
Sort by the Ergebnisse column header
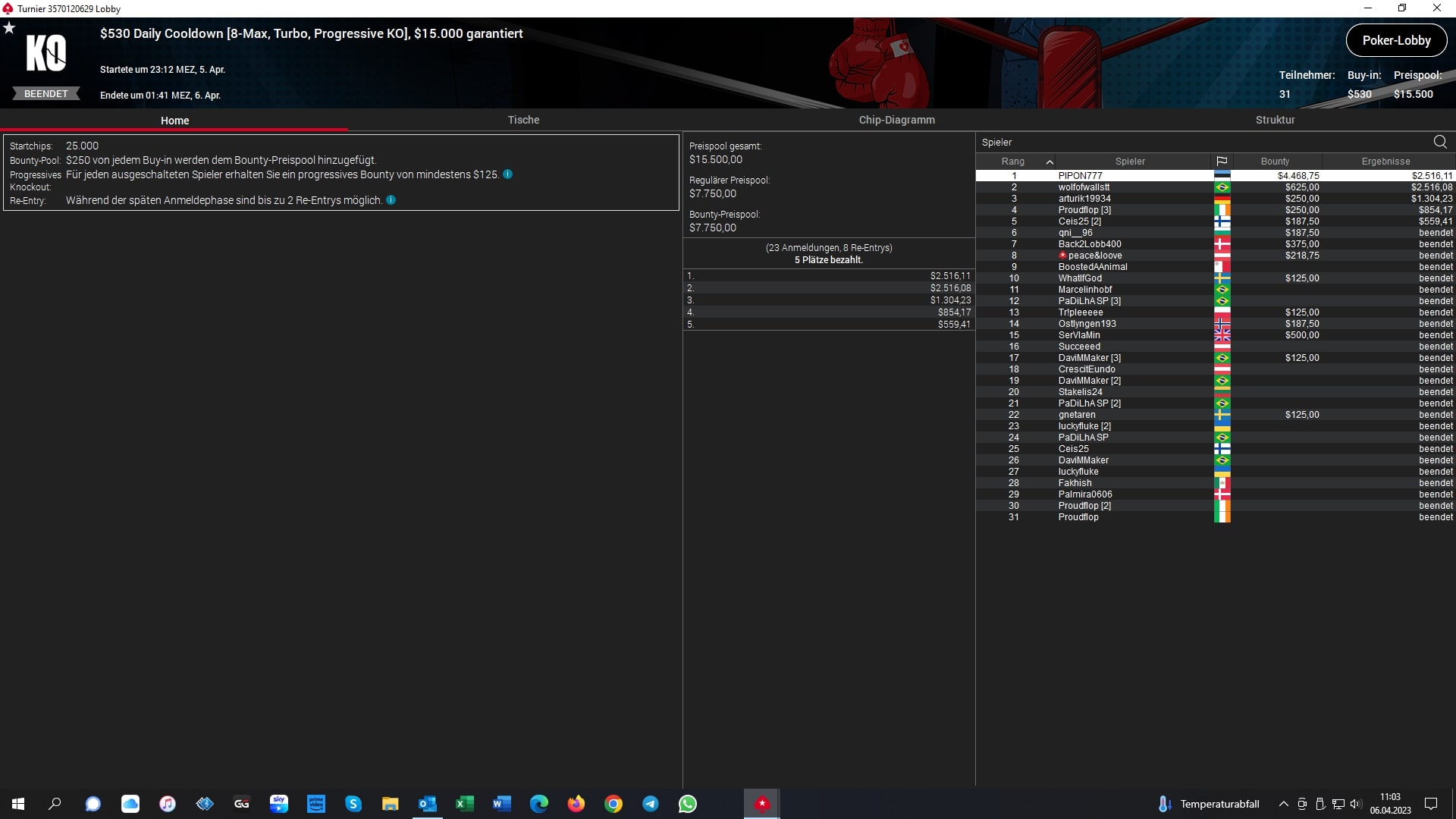pyautogui.click(x=1385, y=162)
